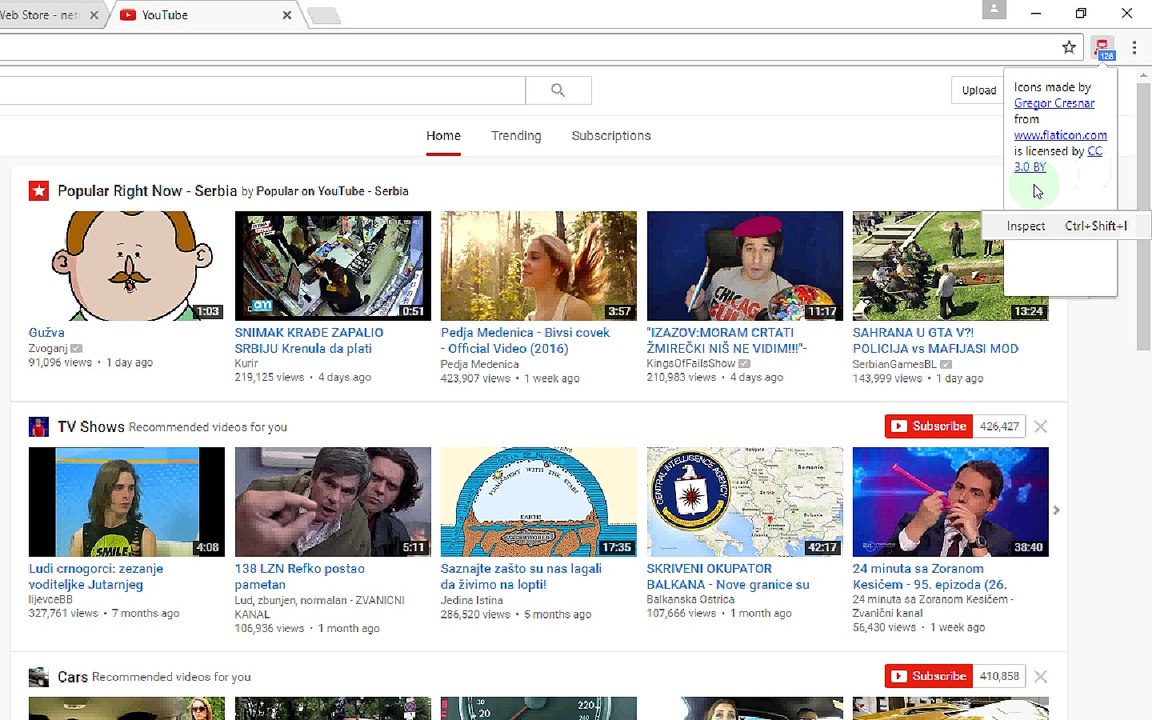Open the Gužva video title link
The width and height of the screenshot is (1152, 720).
(x=46, y=333)
